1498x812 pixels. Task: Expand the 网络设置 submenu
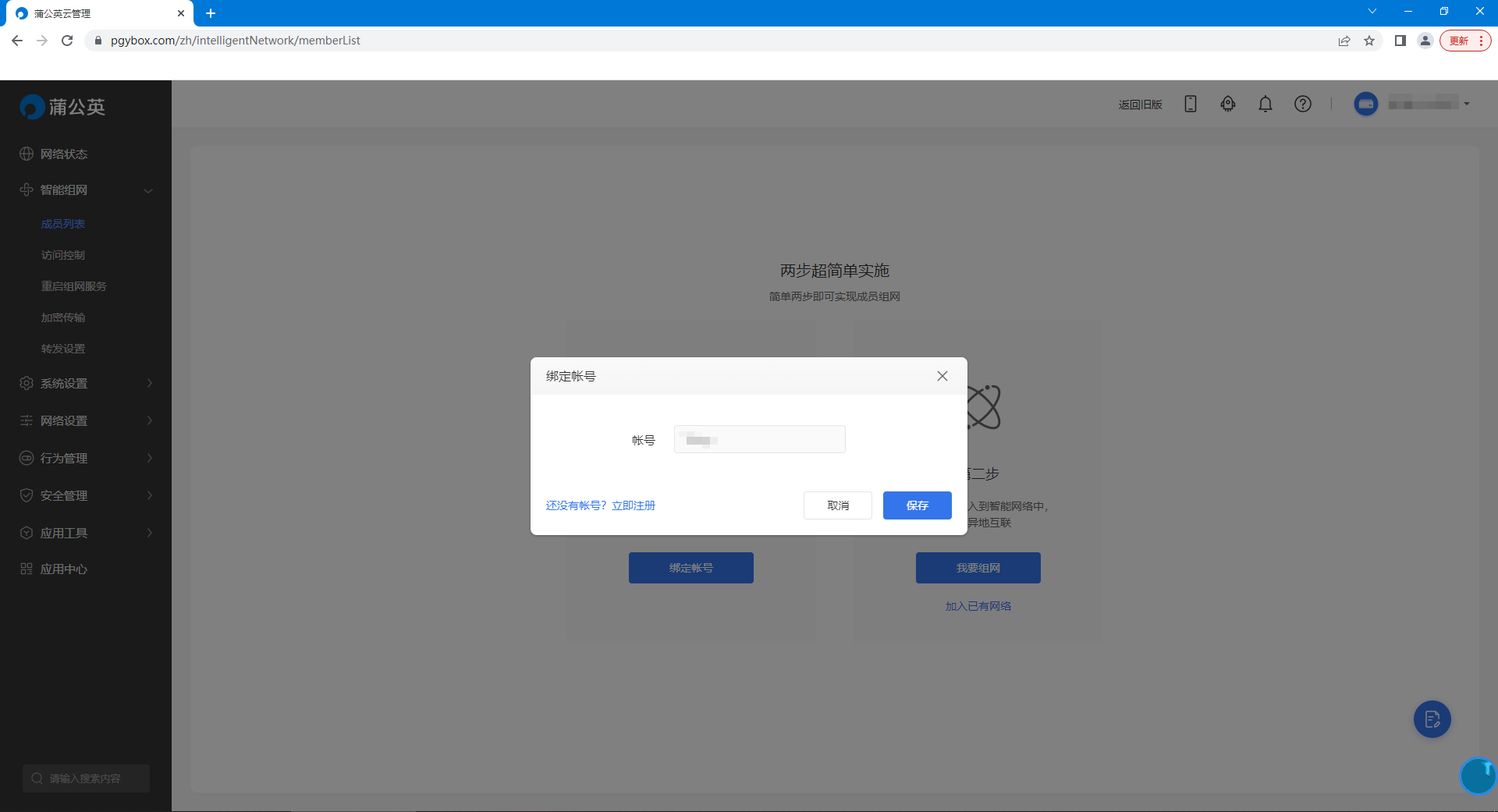point(149,420)
